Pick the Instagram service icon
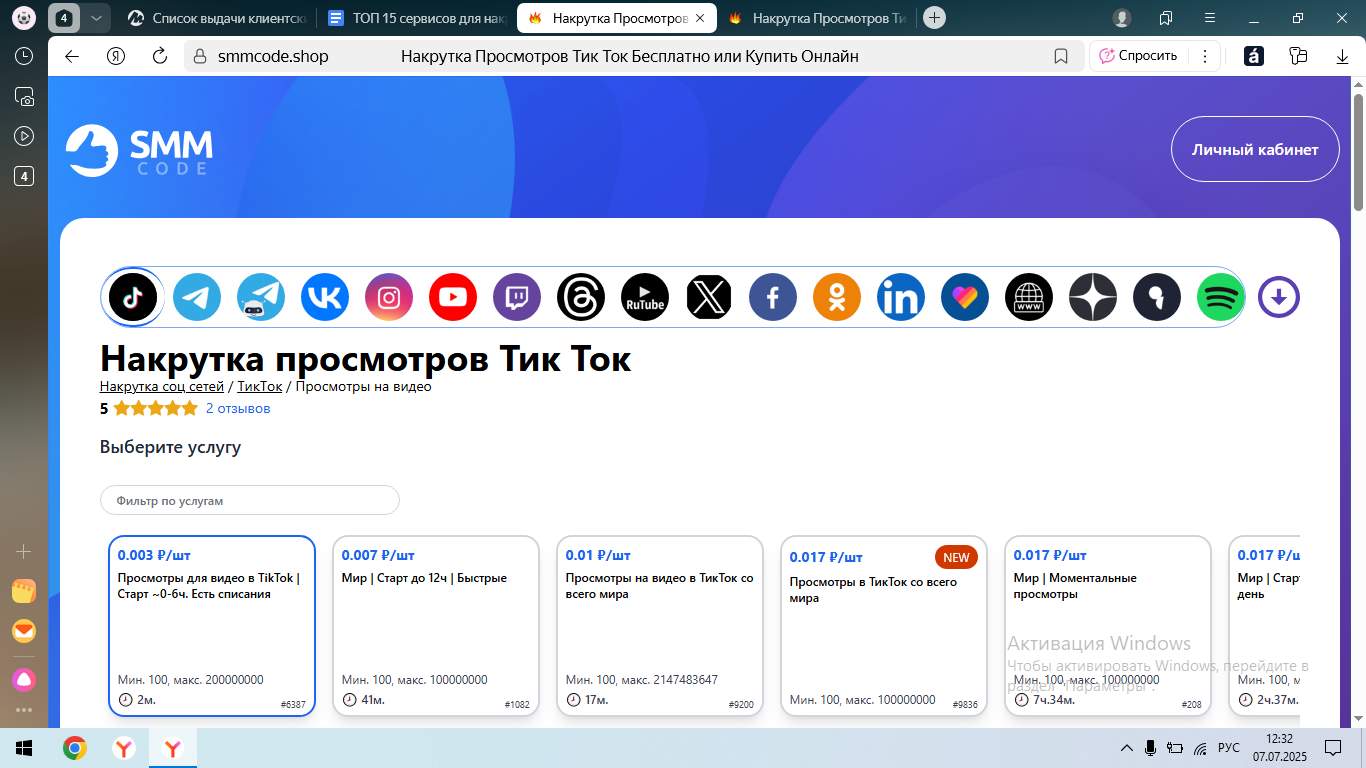Image resolution: width=1366 pixels, height=768 pixels. tap(389, 297)
